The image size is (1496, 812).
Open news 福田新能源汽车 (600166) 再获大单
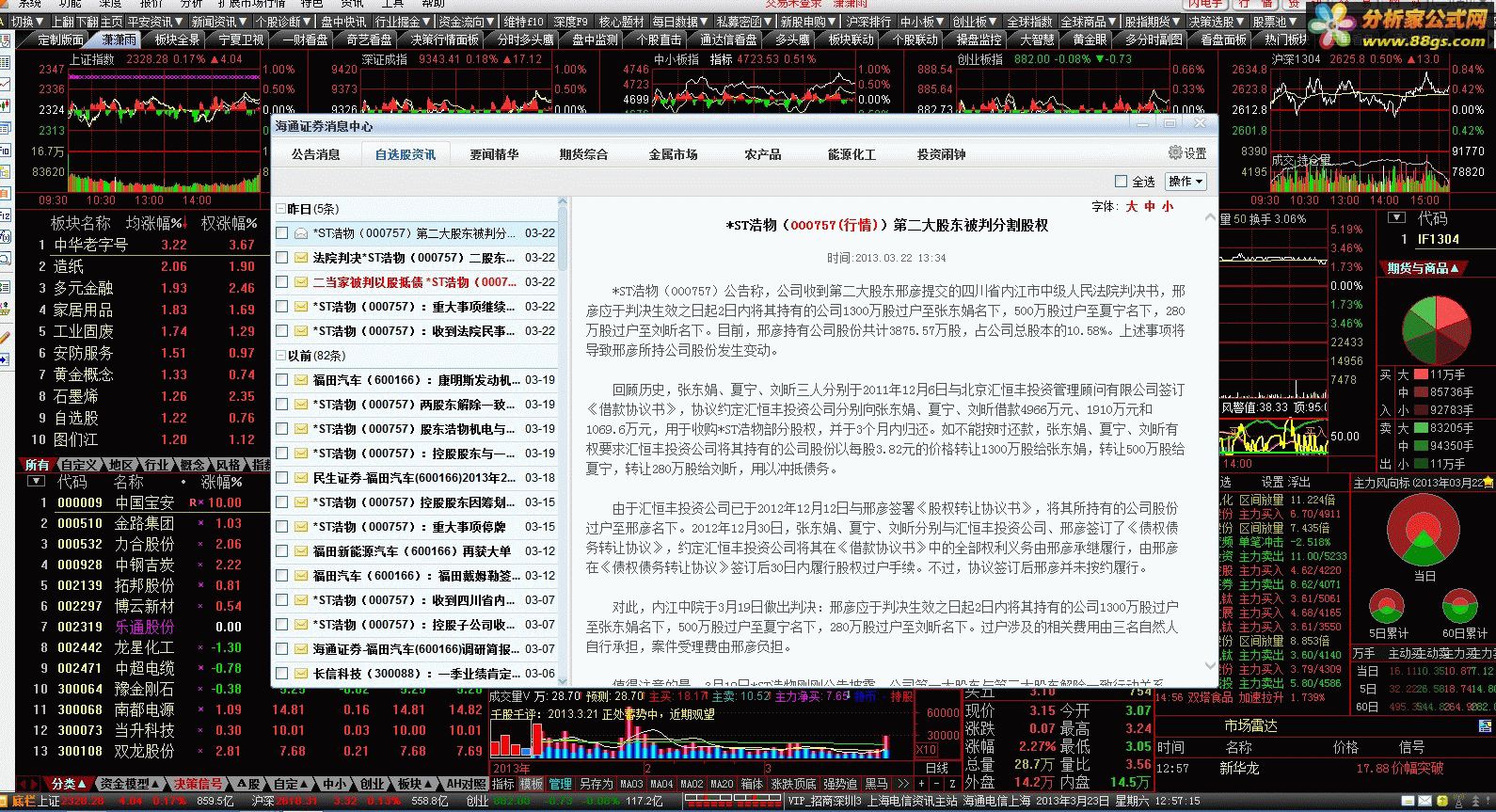tap(412, 551)
